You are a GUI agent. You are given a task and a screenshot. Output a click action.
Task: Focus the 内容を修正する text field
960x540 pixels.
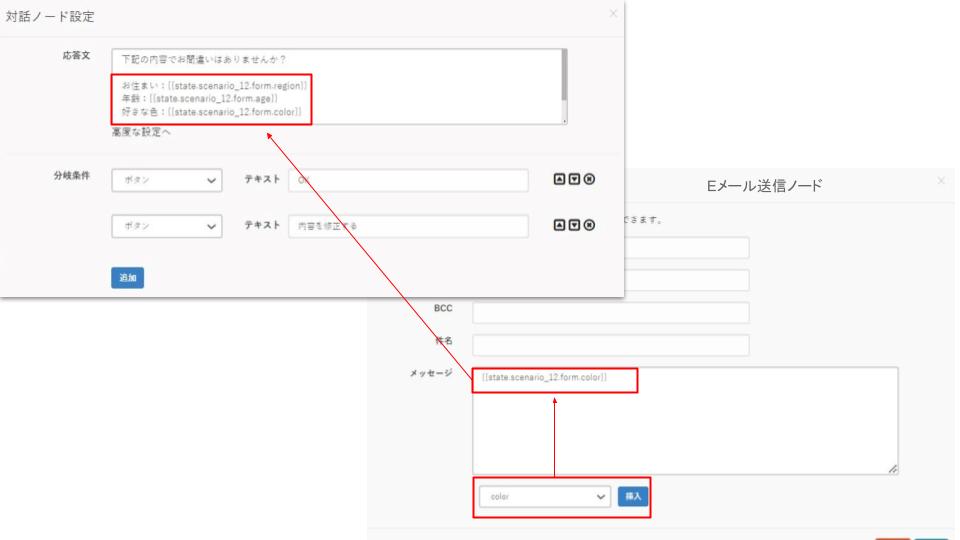click(408, 226)
